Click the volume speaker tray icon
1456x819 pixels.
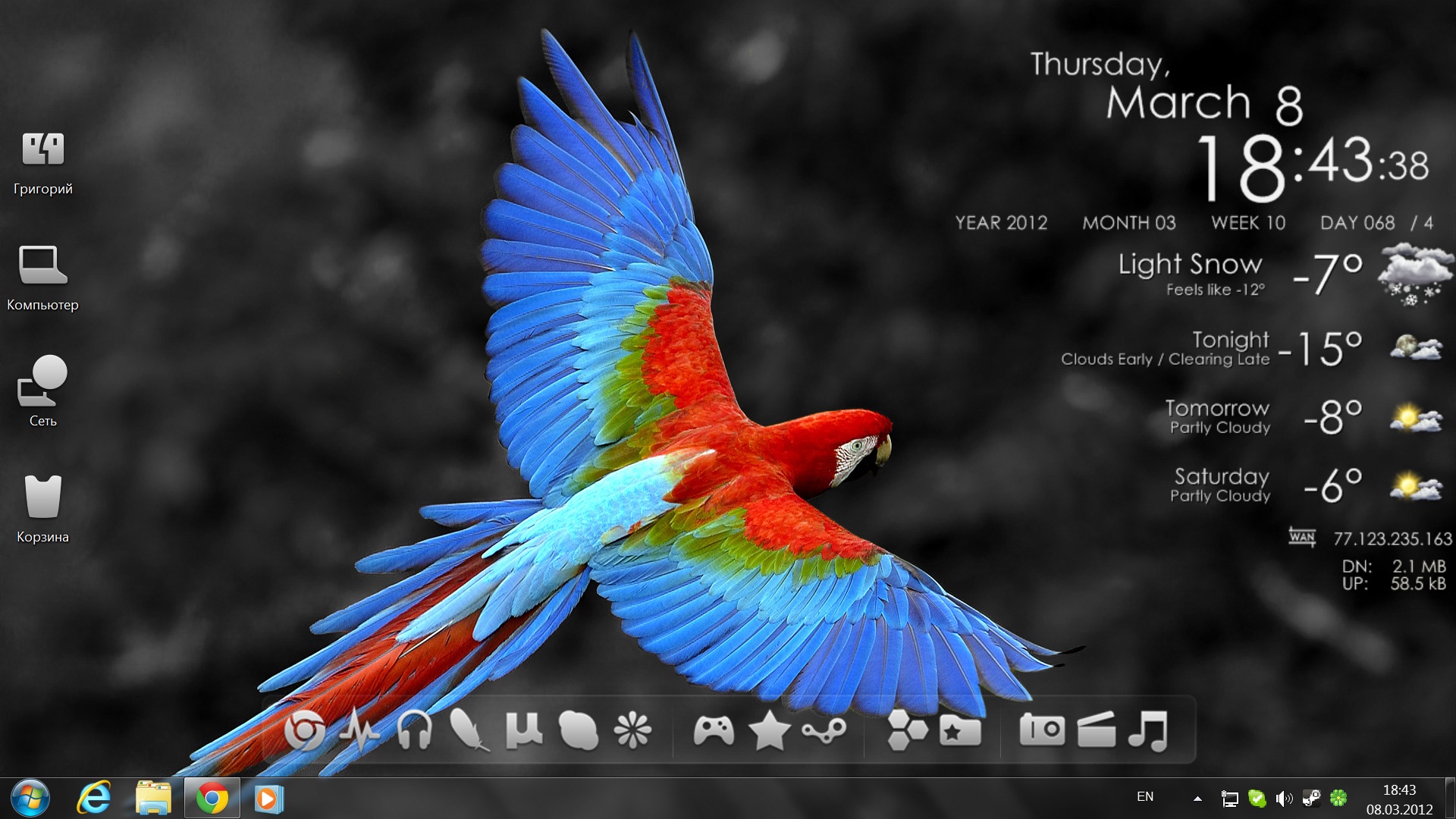(x=1283, y=799)
